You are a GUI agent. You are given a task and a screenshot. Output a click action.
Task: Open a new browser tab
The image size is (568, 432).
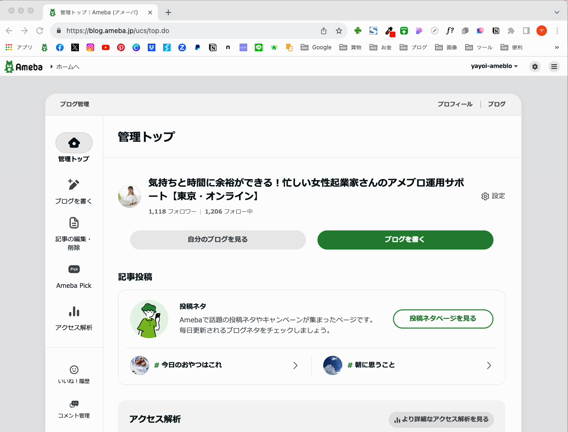click(168, 12)
